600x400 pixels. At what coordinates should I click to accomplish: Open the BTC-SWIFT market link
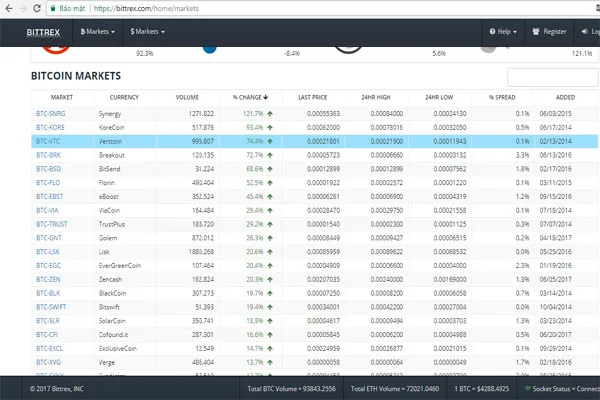pos(51,307)
